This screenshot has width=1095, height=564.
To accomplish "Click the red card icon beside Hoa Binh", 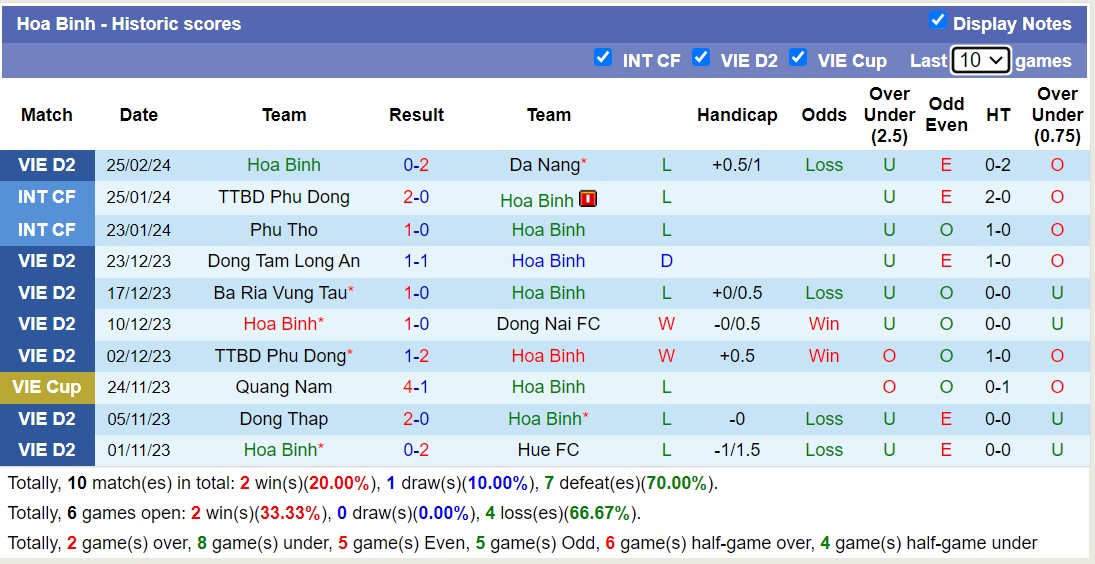I will 588,199.
